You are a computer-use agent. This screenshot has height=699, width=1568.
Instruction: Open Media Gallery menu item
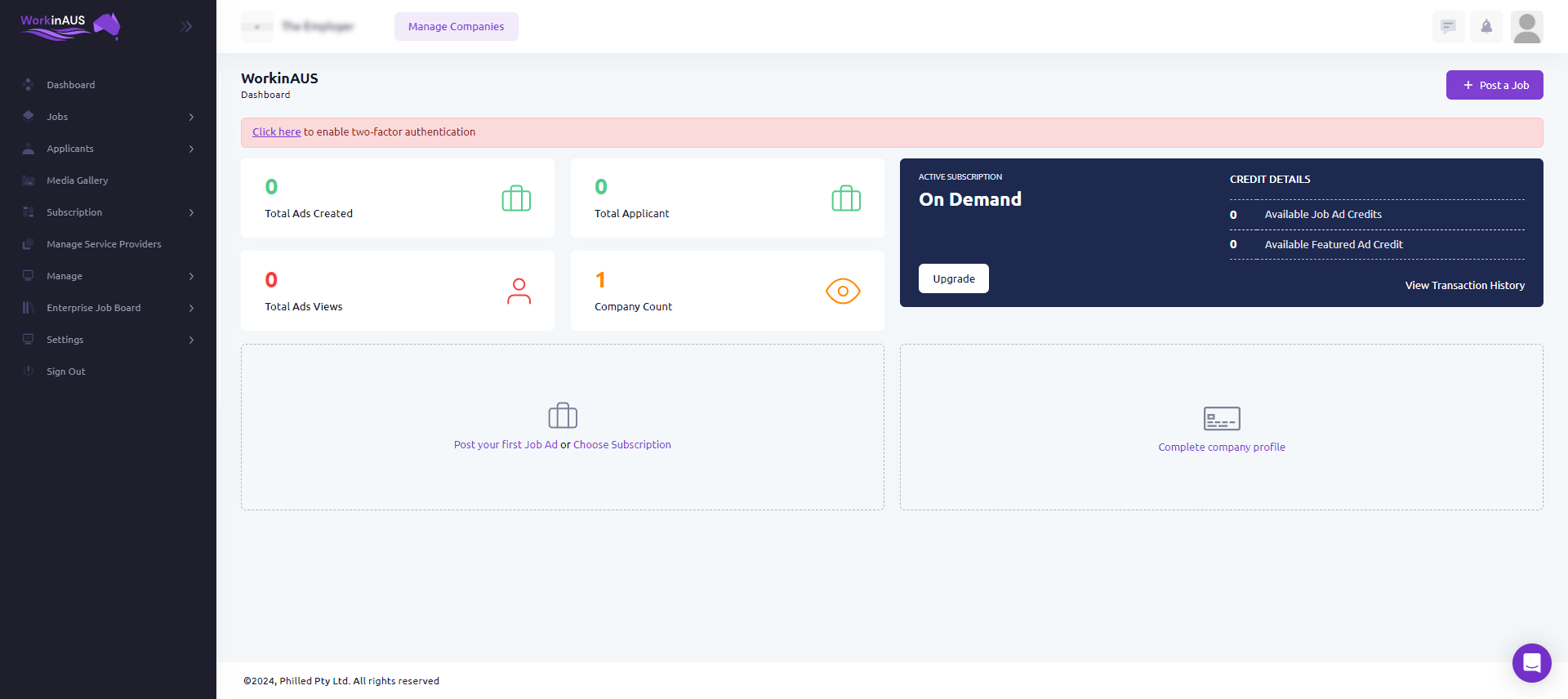[x=77, y=180]
